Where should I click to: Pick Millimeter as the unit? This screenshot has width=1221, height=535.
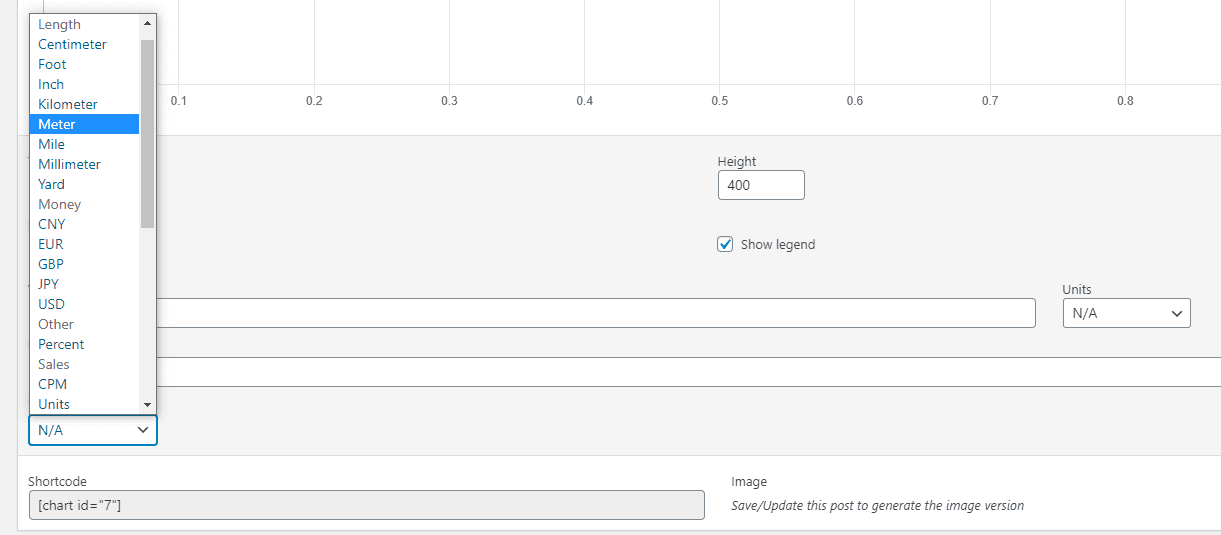tap(69, 164)
